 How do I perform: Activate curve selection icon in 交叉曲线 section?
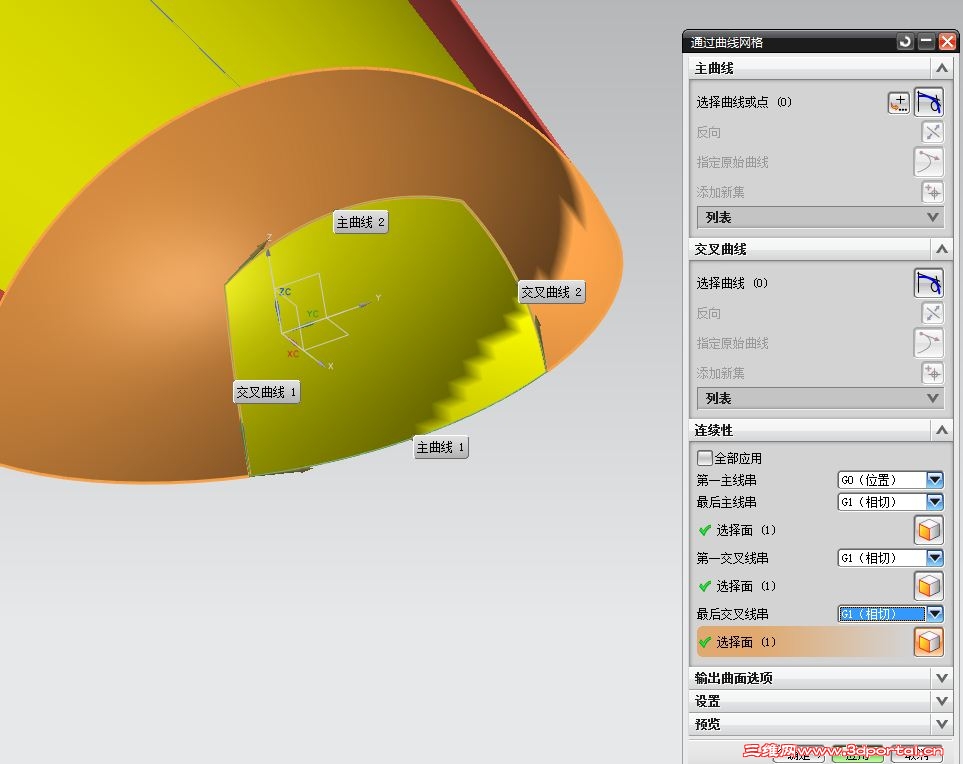pos(929,283)
